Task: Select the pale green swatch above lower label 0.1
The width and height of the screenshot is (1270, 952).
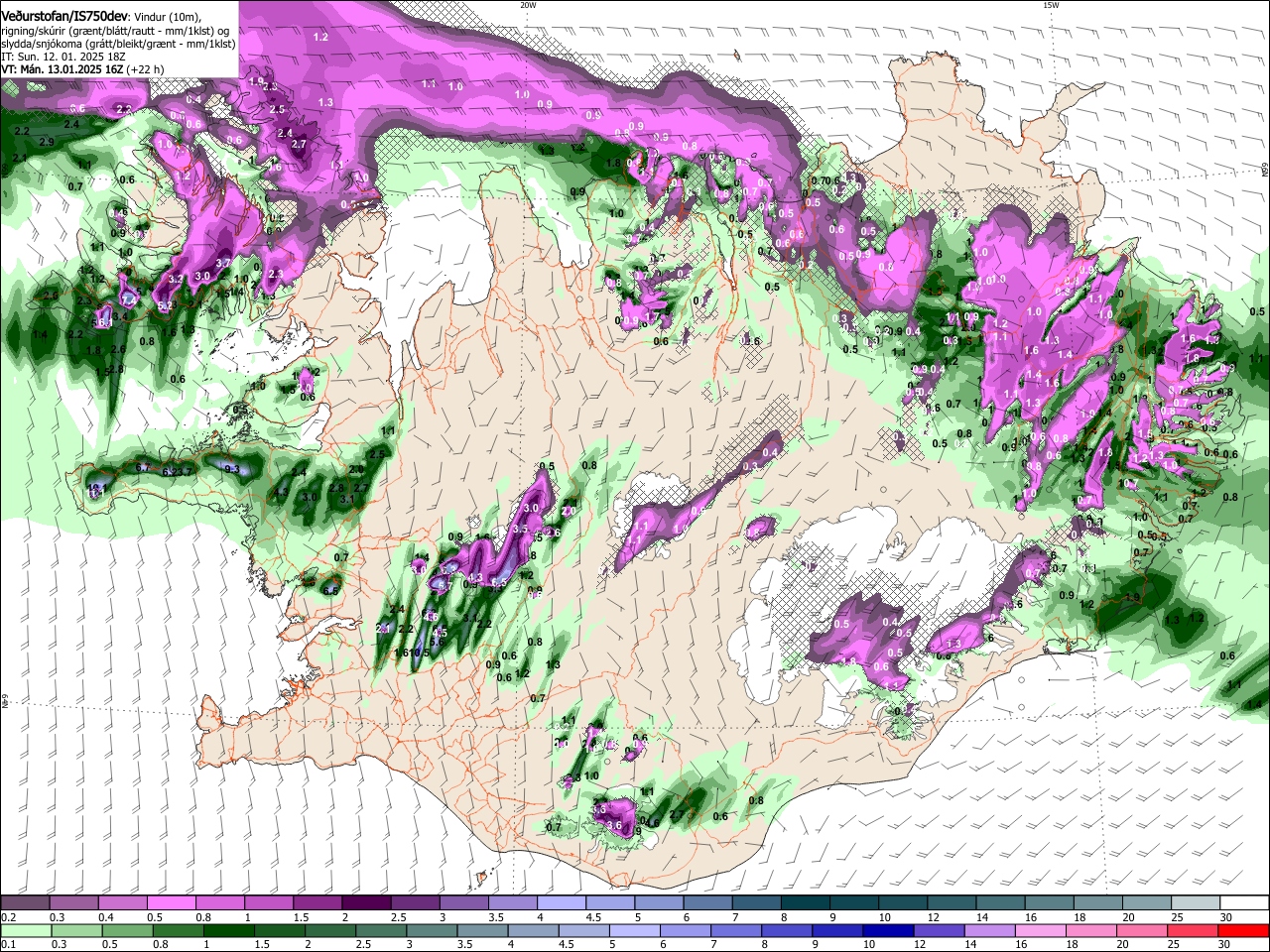Action: pyautogui.click(x=26, y=931)
